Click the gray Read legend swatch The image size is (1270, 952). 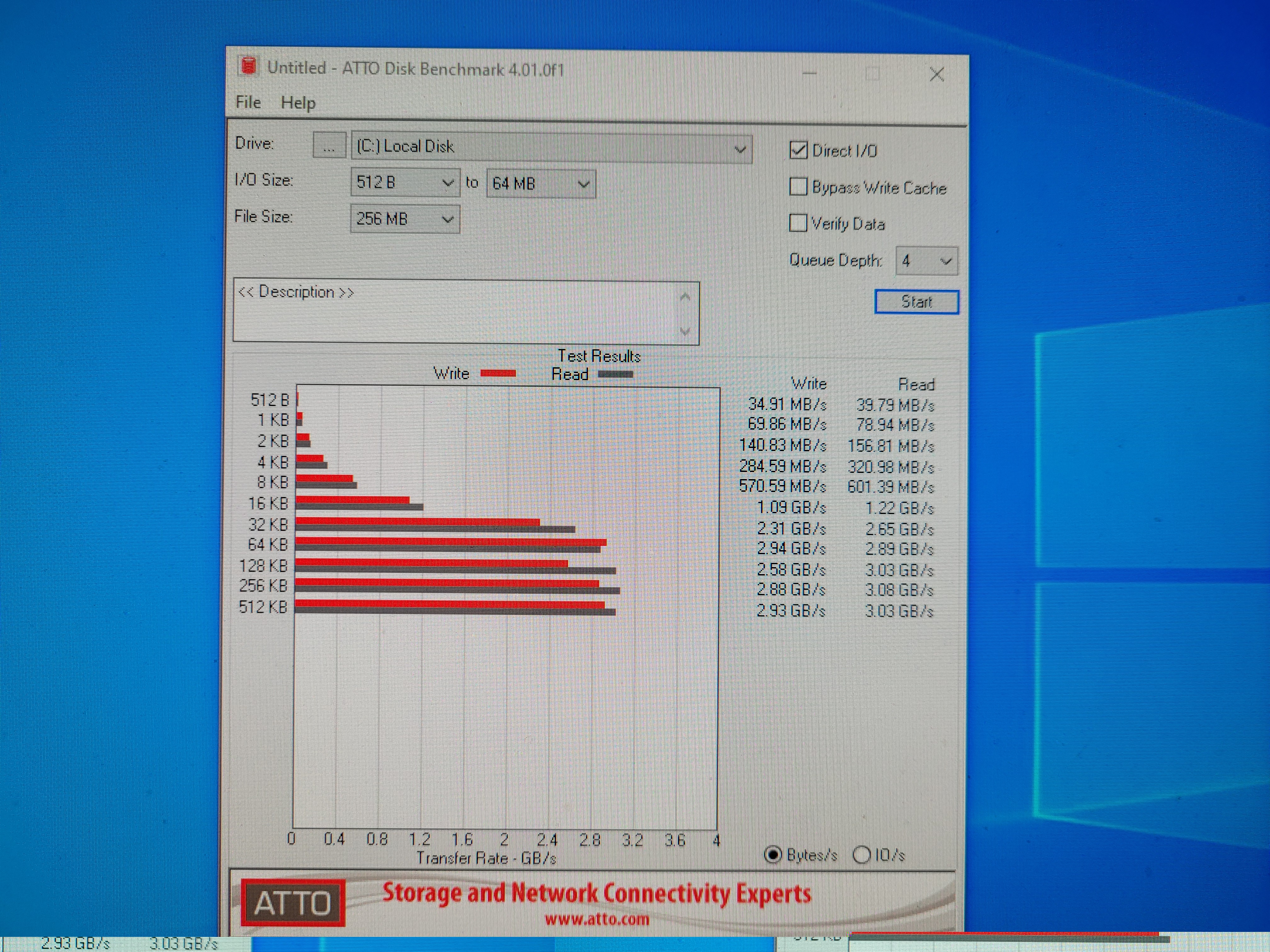pyautogui.click(x=615, y=374)
